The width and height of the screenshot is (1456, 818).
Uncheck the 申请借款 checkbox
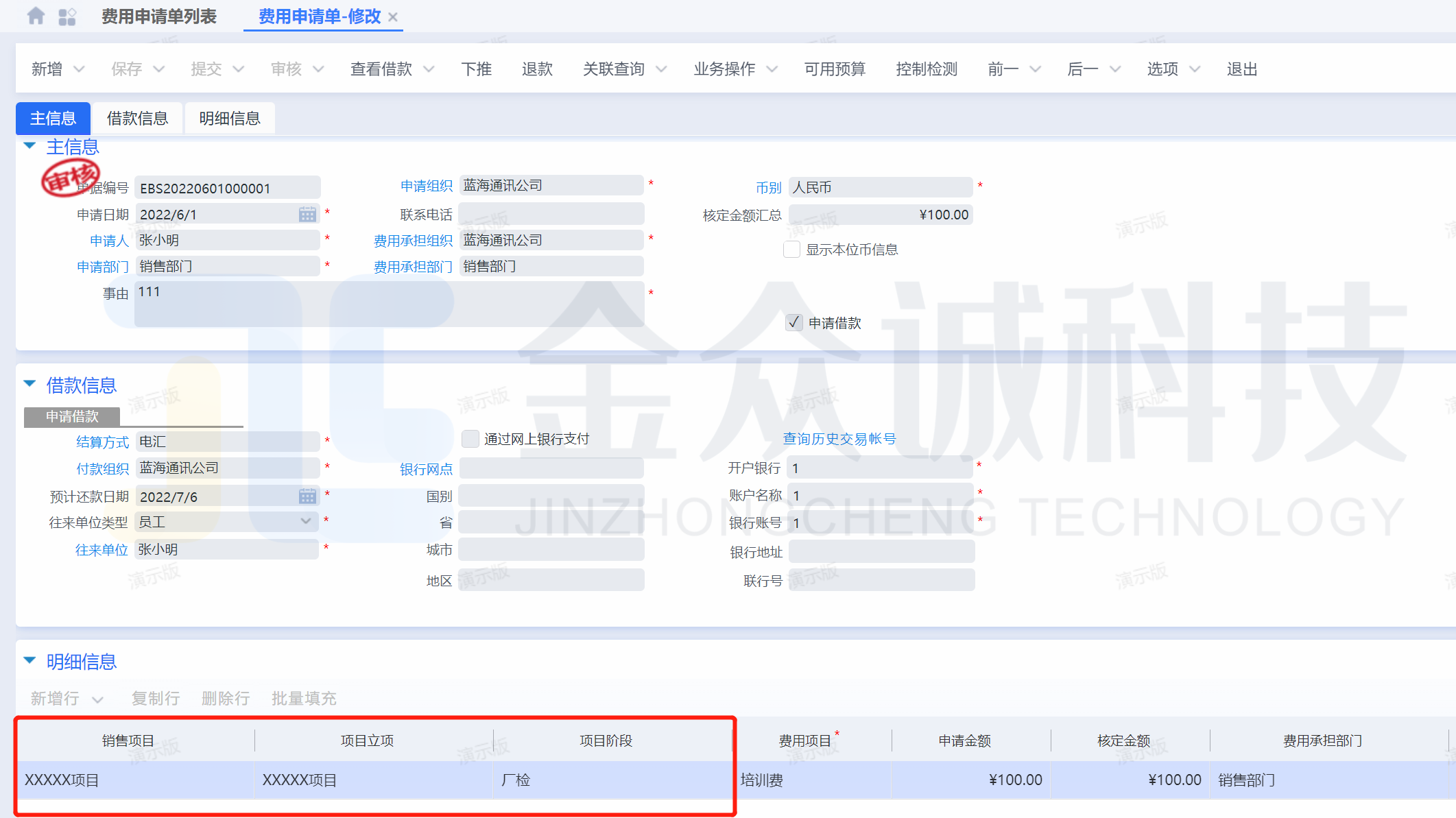pos(793,322)
